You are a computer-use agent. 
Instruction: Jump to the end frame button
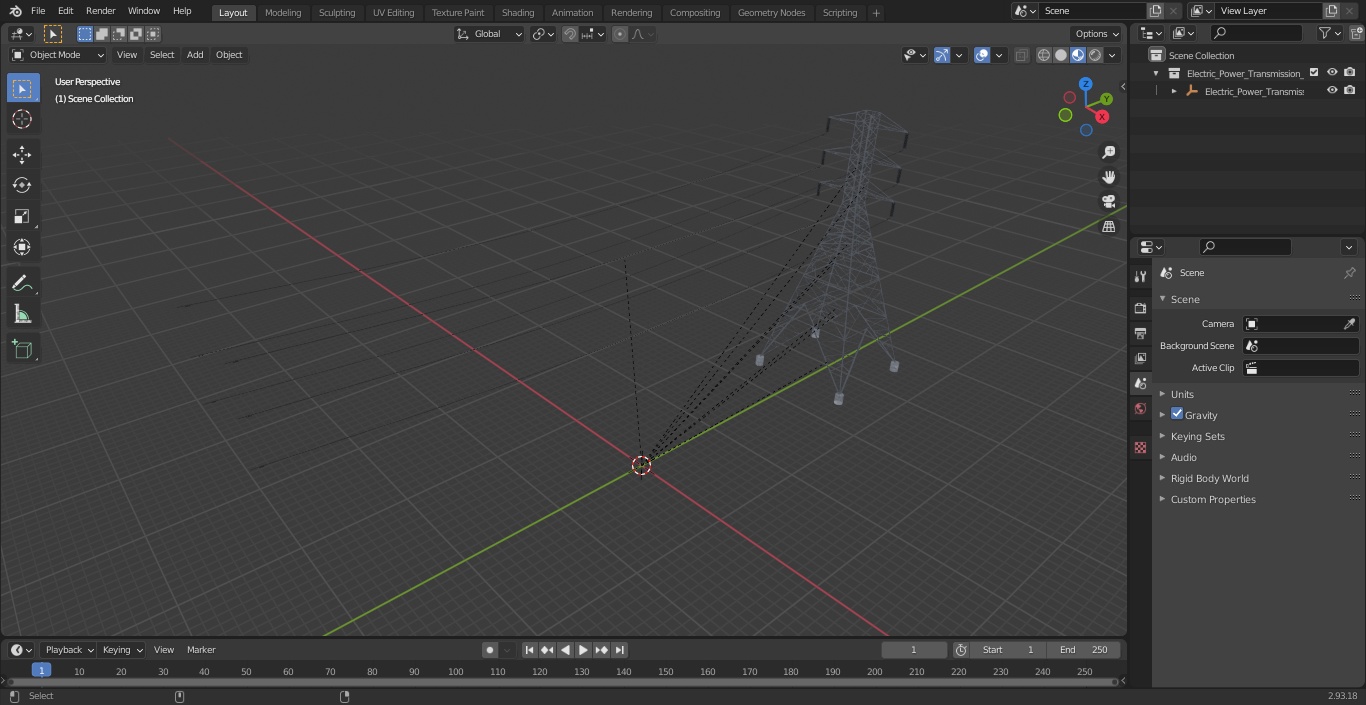click(x=620, y=650)
